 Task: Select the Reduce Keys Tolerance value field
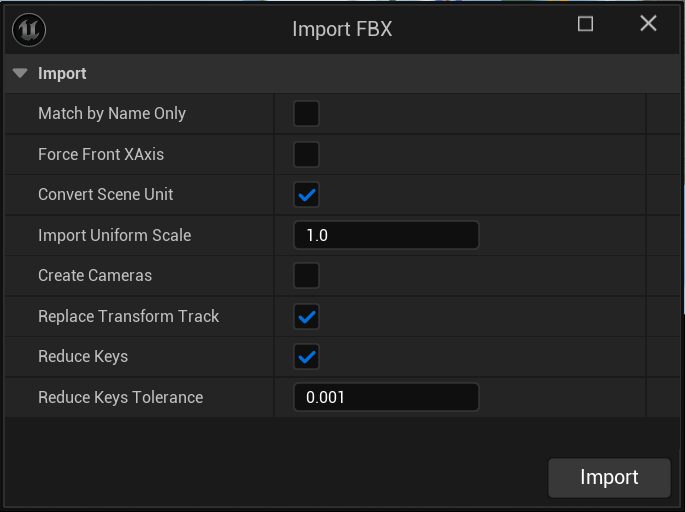click(386, 397)
